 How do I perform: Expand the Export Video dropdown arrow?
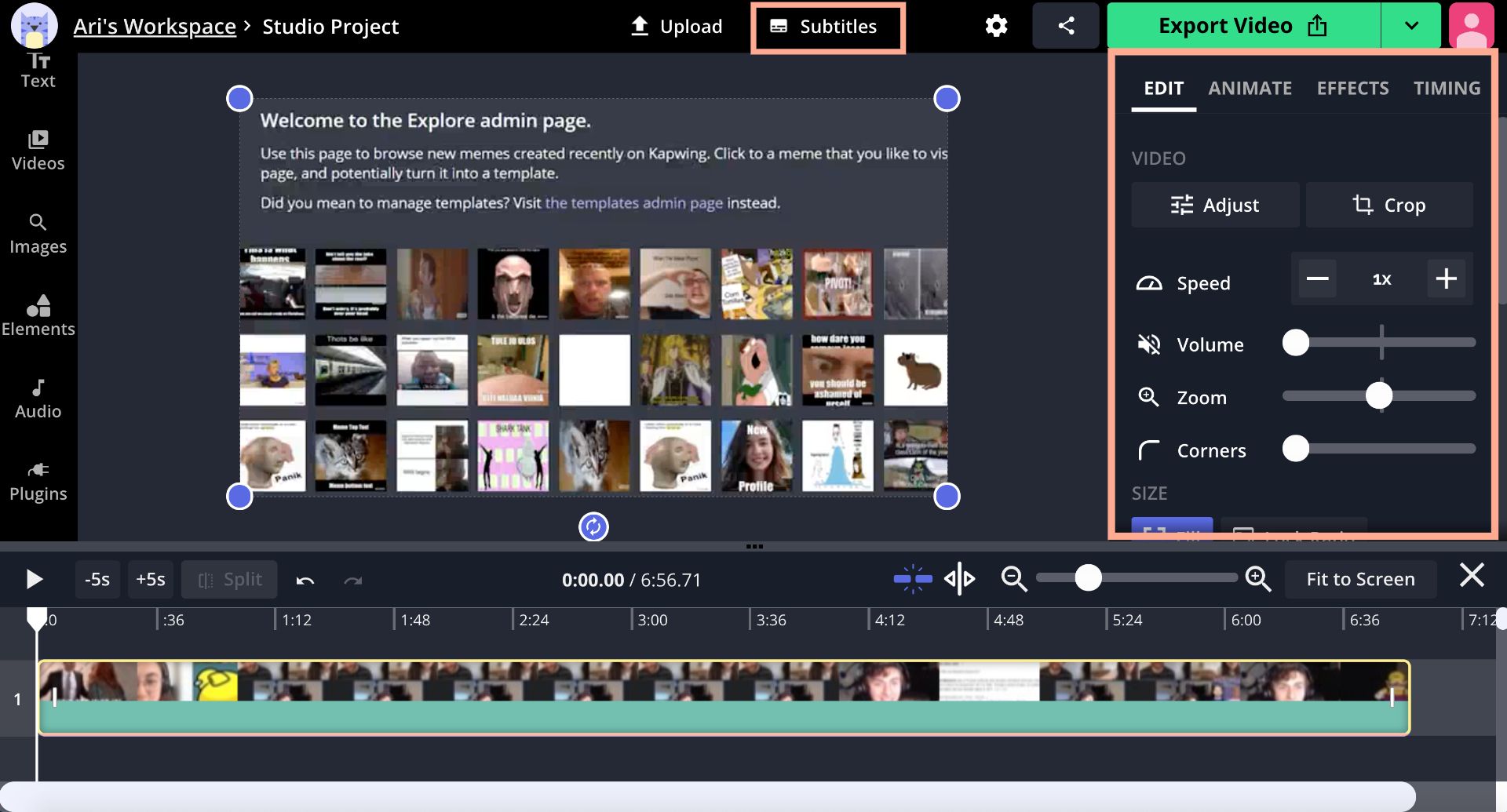coord(1410,26)
